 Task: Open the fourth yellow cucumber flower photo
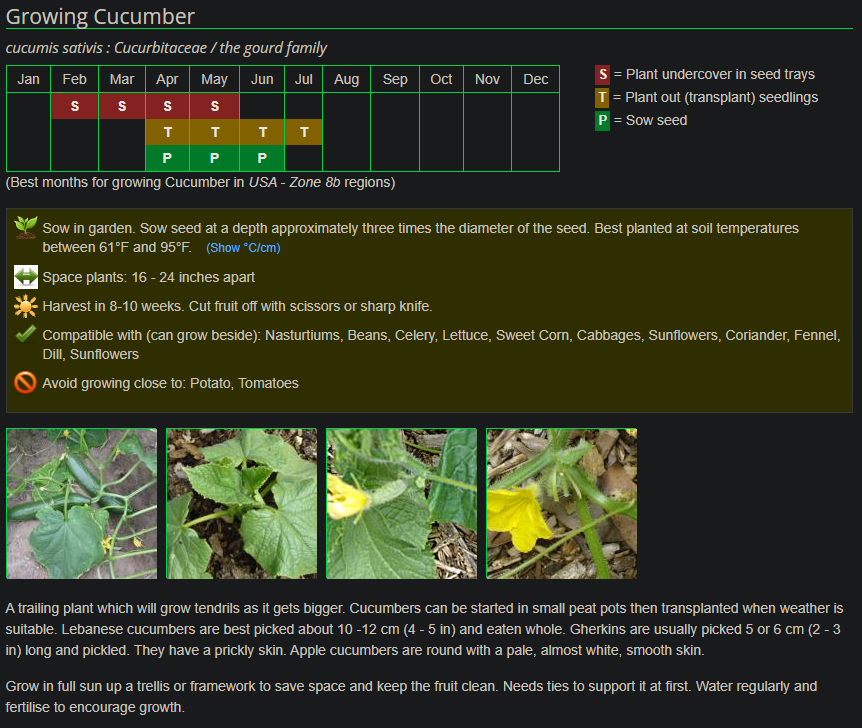562,504
